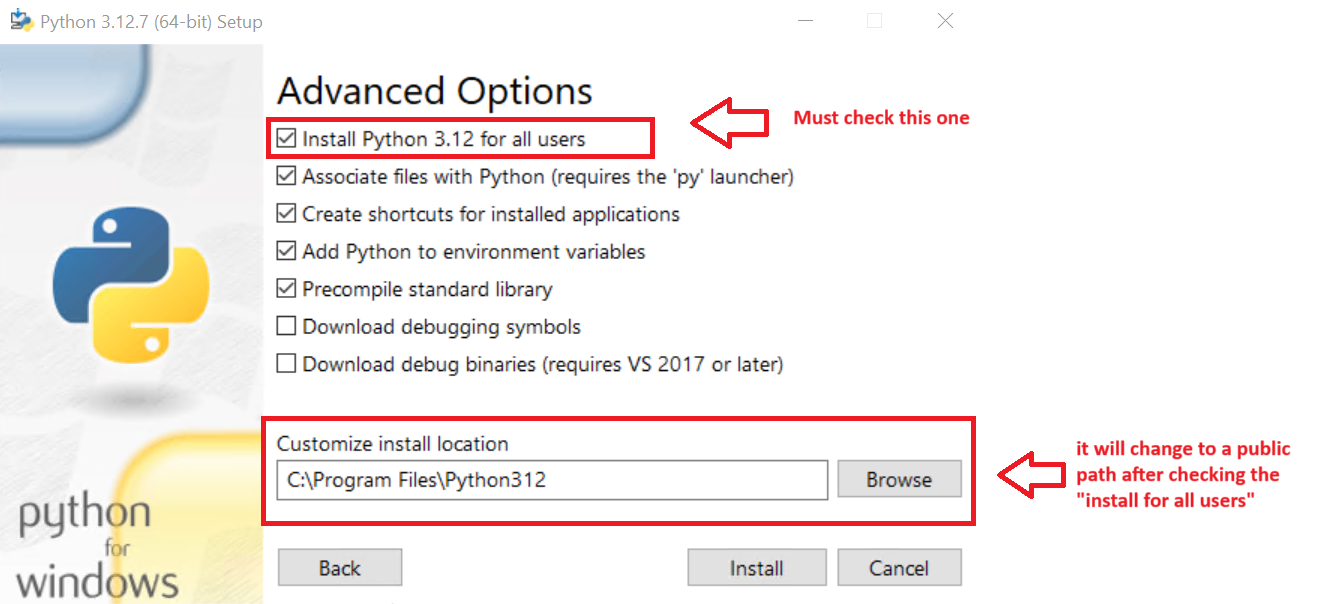
Task: Click the disabled maximize window button
Action: (874, 20)
